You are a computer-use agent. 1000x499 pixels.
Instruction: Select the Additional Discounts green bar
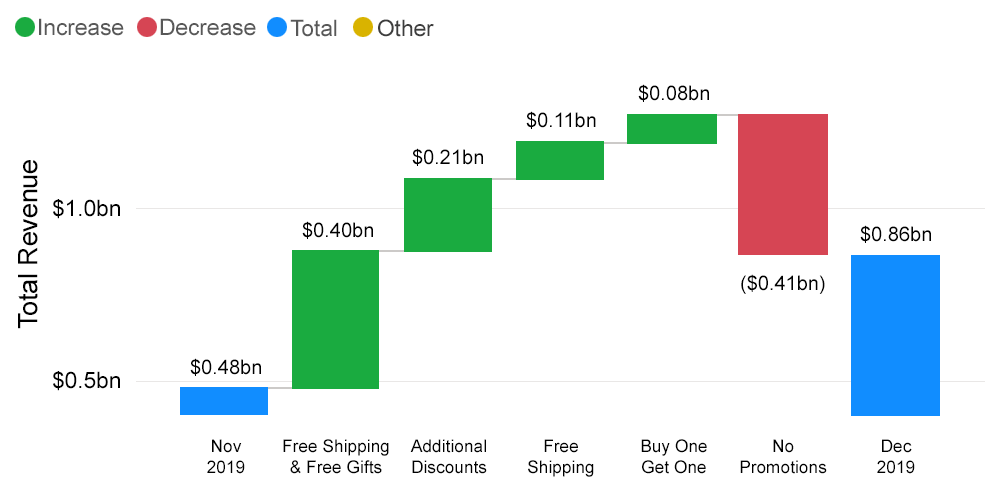tap(448, 215)
